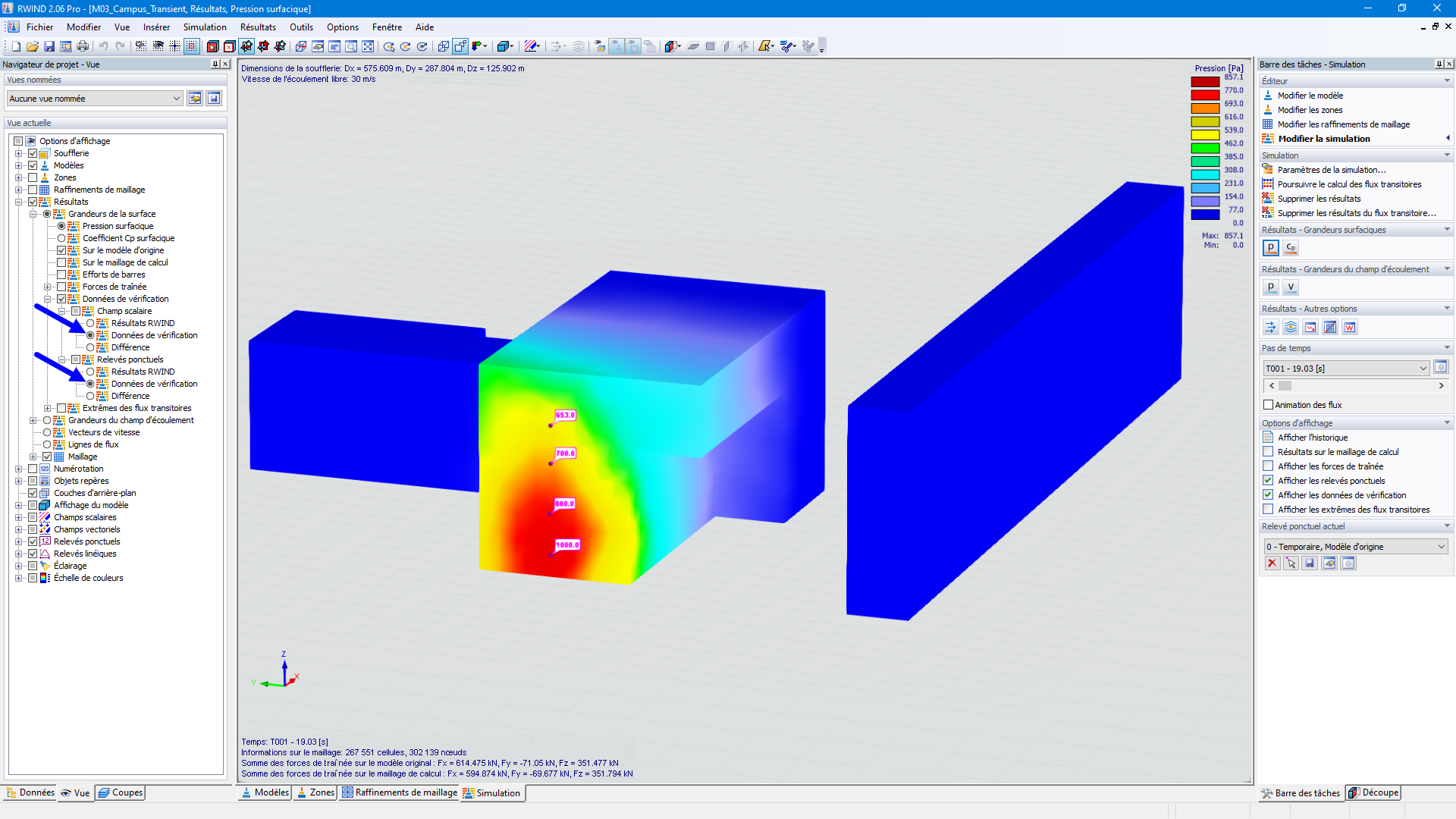Select Coefficient Cp surfacique radio button
Screen dimensions: 1456x819
pyautogui.click(x=61, y=238)
